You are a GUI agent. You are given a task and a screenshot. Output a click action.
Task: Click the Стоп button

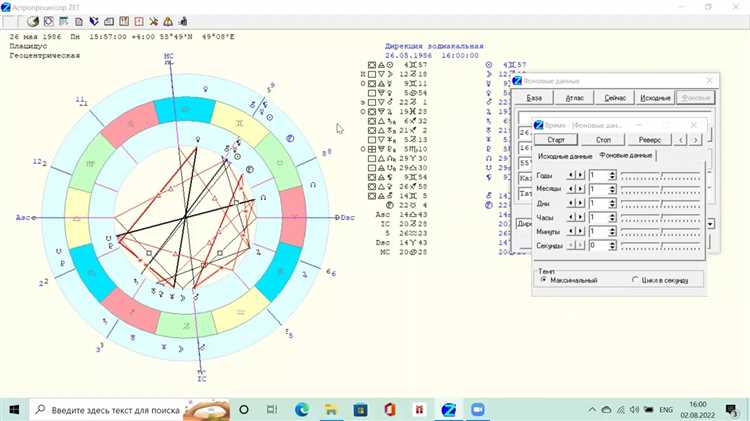[x=603, y=140]
